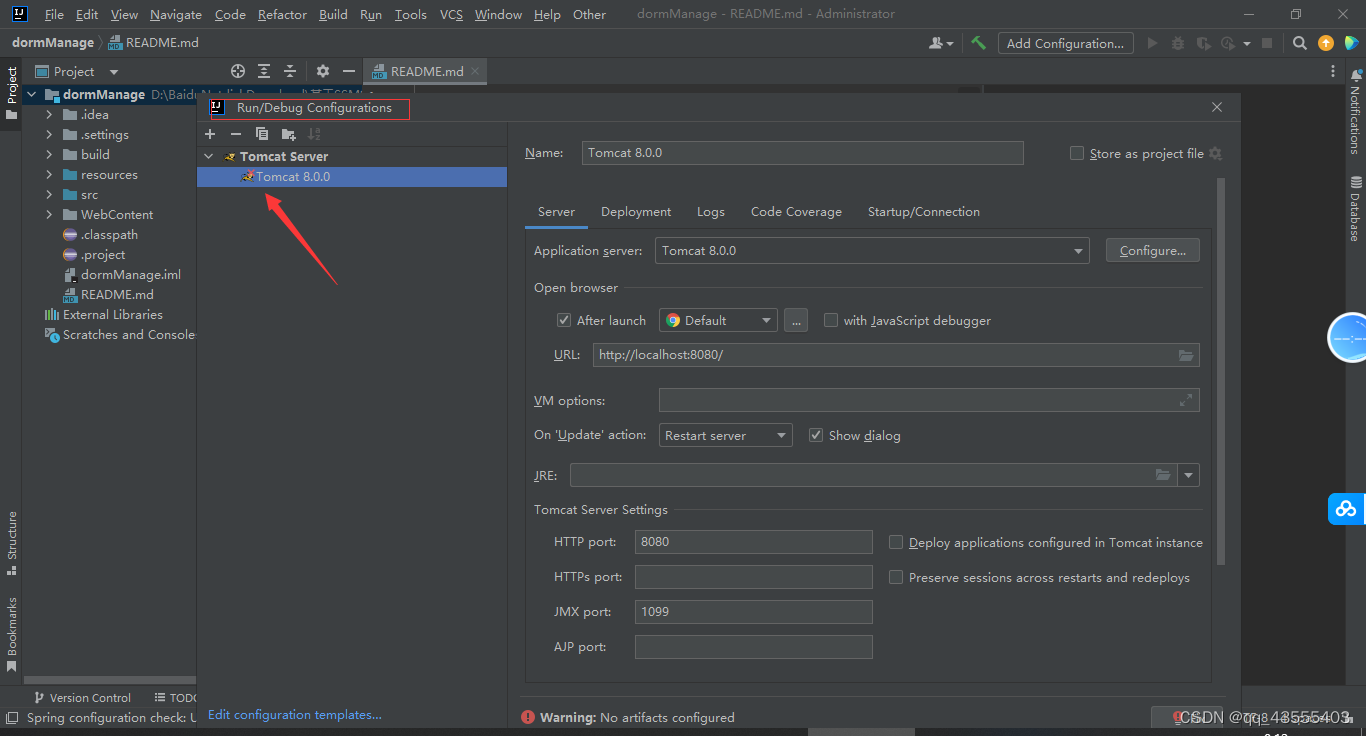Viewport: 1366px width, 736px height.
Task: Open Application server Tomcat 8.0.0 dropdown
Action: pos(872,251)
